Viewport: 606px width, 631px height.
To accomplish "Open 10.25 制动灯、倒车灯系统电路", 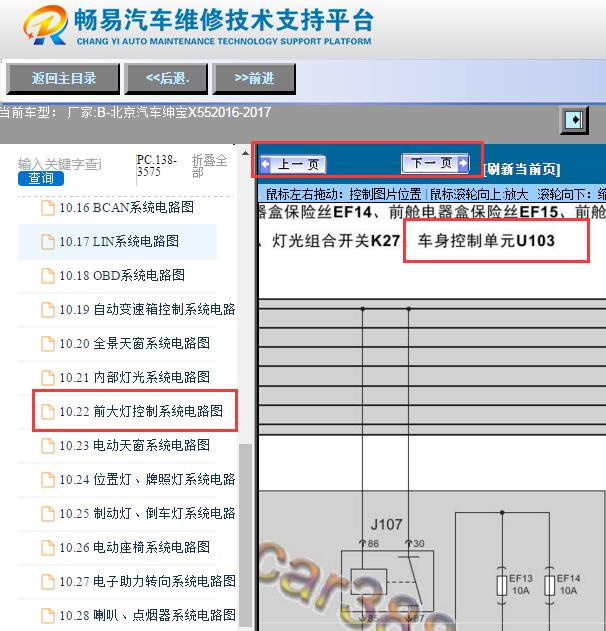I will coord(147,513).
